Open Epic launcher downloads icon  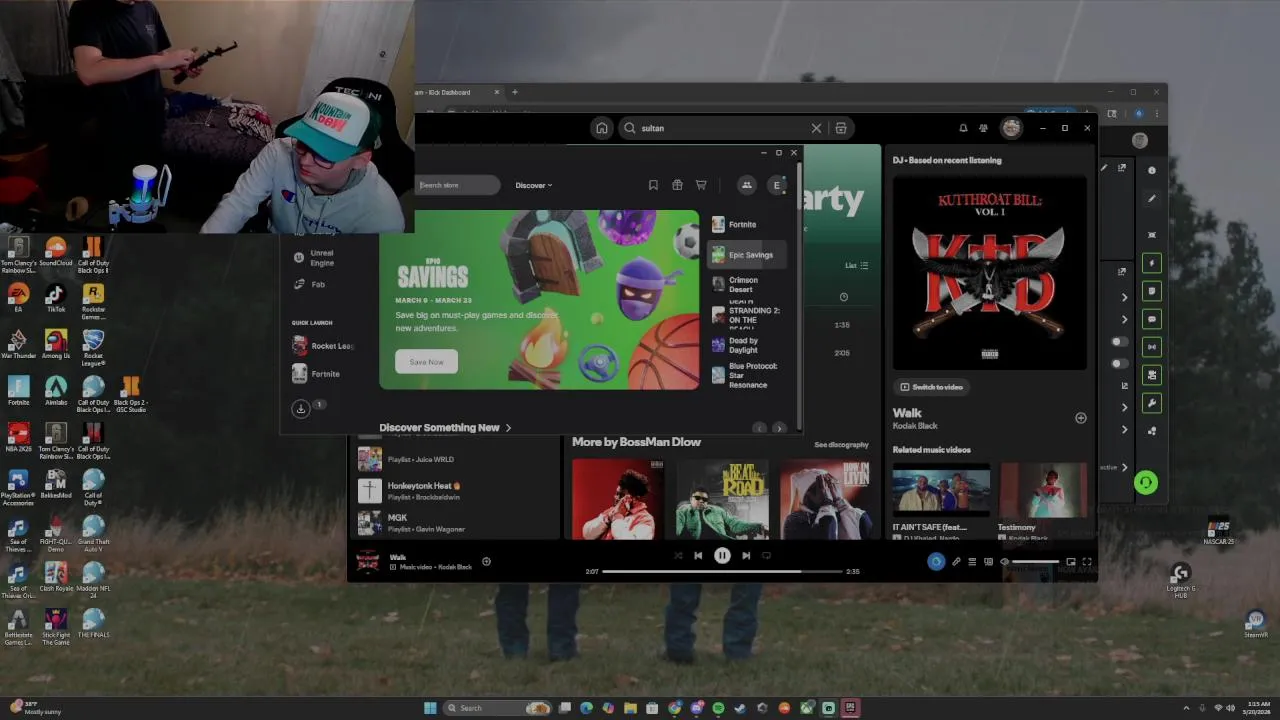300,408
